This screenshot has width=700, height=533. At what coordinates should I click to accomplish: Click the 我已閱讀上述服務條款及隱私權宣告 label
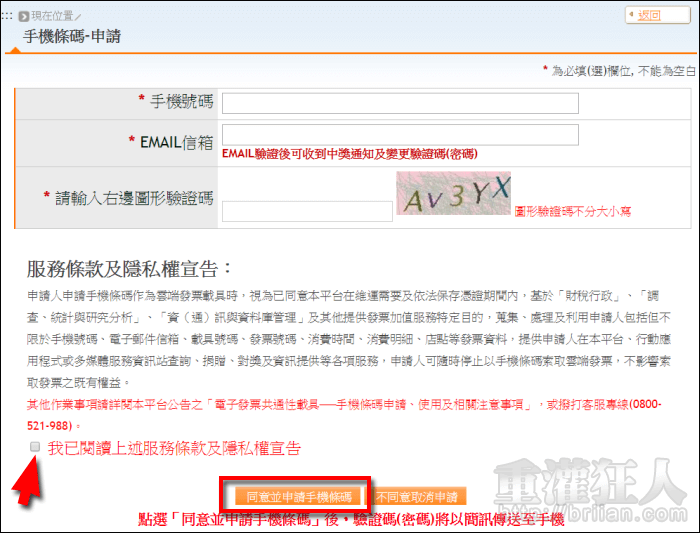(174, 448)
